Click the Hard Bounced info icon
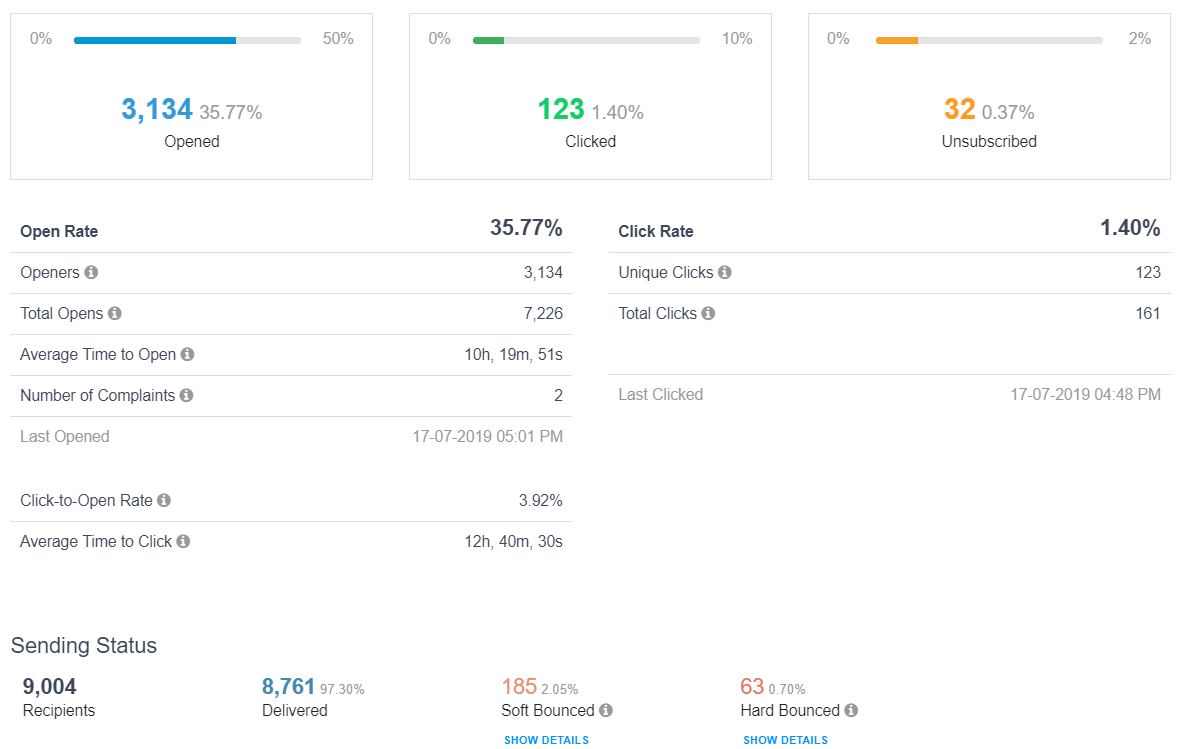The width and height of the screenshot is (1182, 749). tap(851, 710)
